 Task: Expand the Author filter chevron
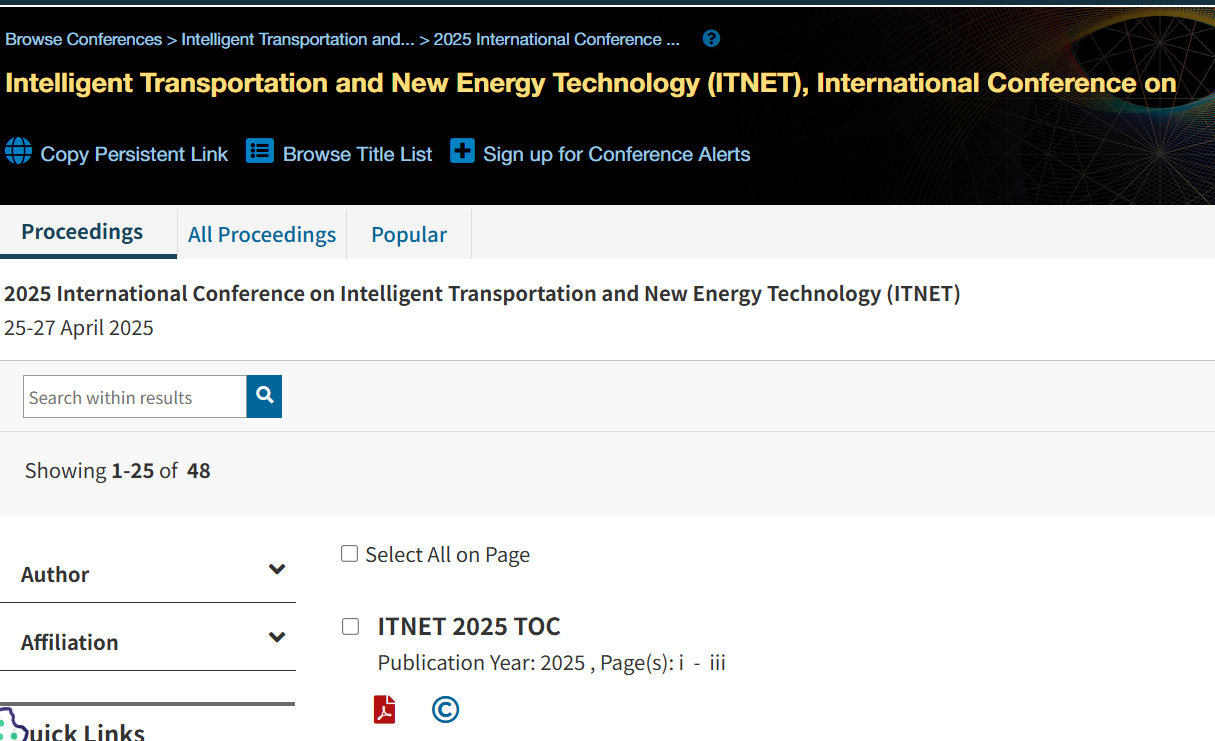coord(277,569)
